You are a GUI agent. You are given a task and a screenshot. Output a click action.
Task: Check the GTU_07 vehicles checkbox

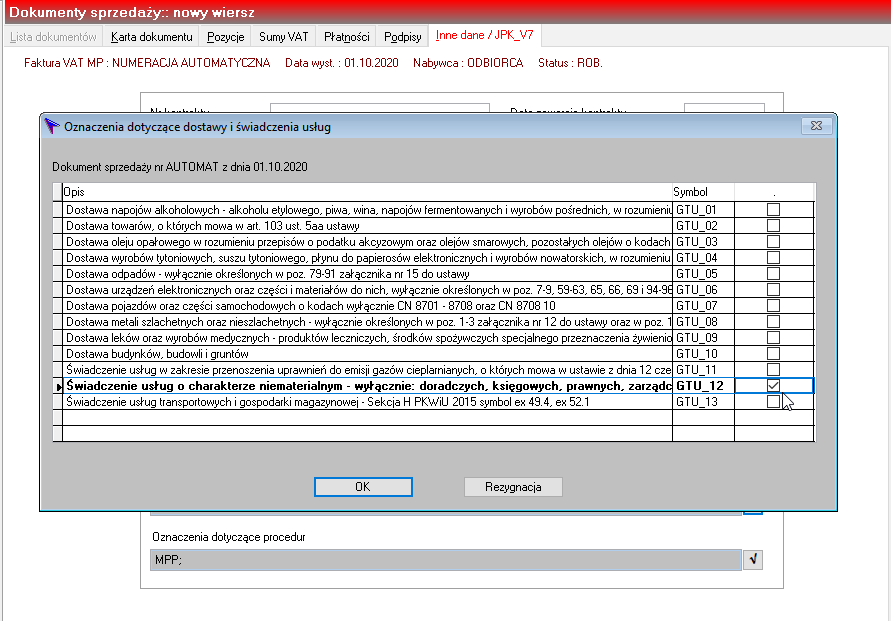(x=773, y=306)
